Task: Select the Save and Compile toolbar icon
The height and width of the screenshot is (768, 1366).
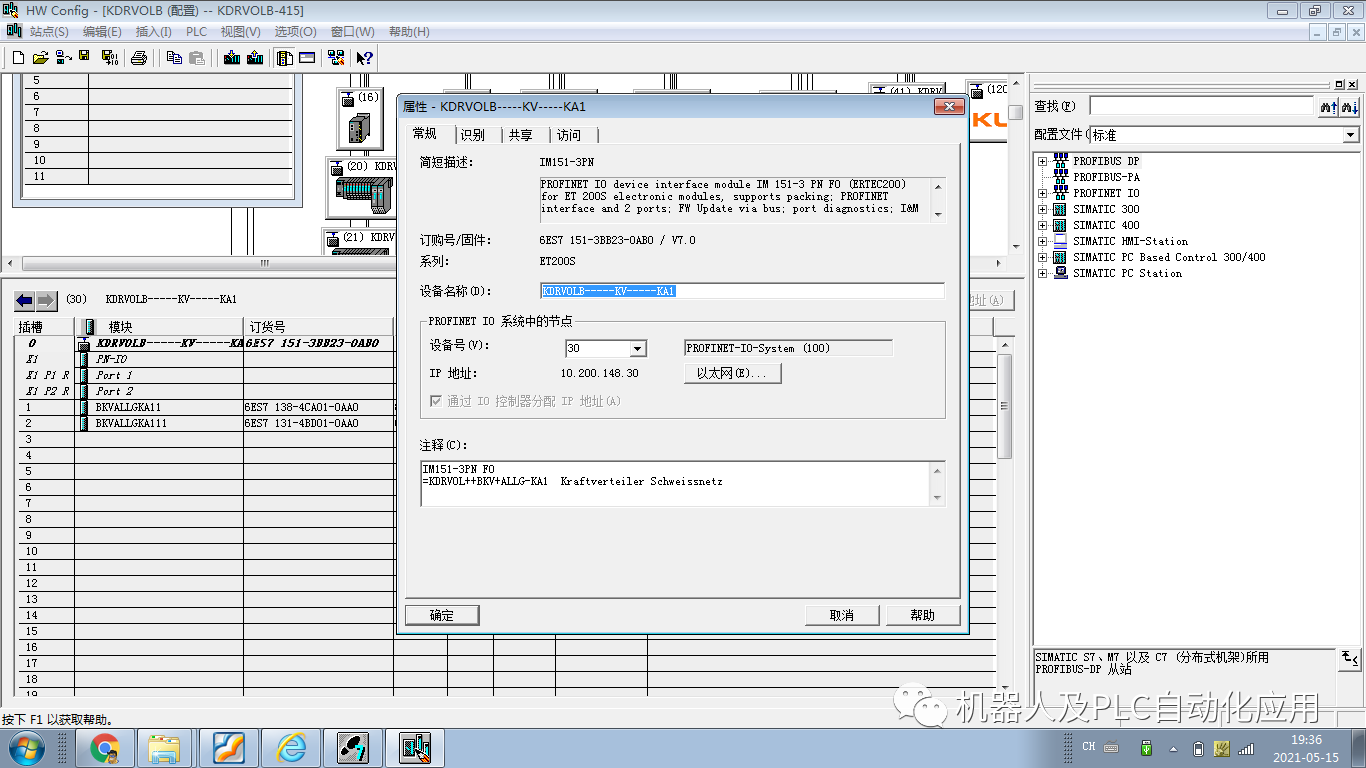Action: click(108, 57)
